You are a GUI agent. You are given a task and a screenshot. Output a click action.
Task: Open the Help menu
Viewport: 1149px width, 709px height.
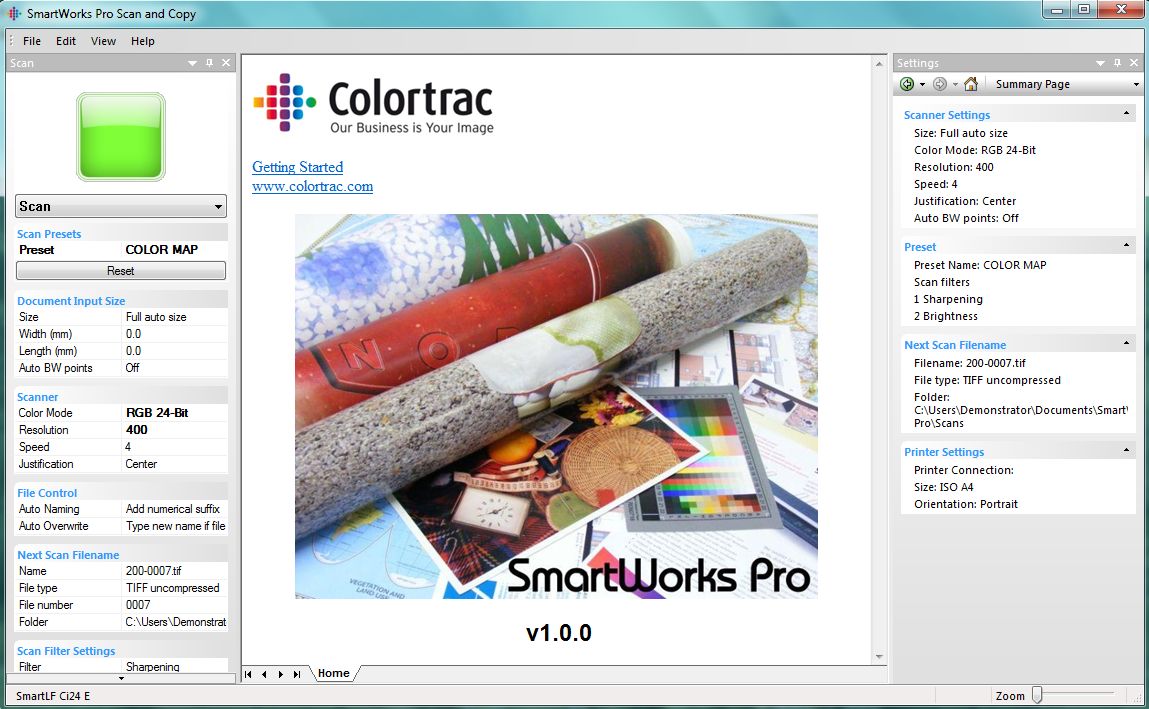pyautogui.click(x=143, y=41)
